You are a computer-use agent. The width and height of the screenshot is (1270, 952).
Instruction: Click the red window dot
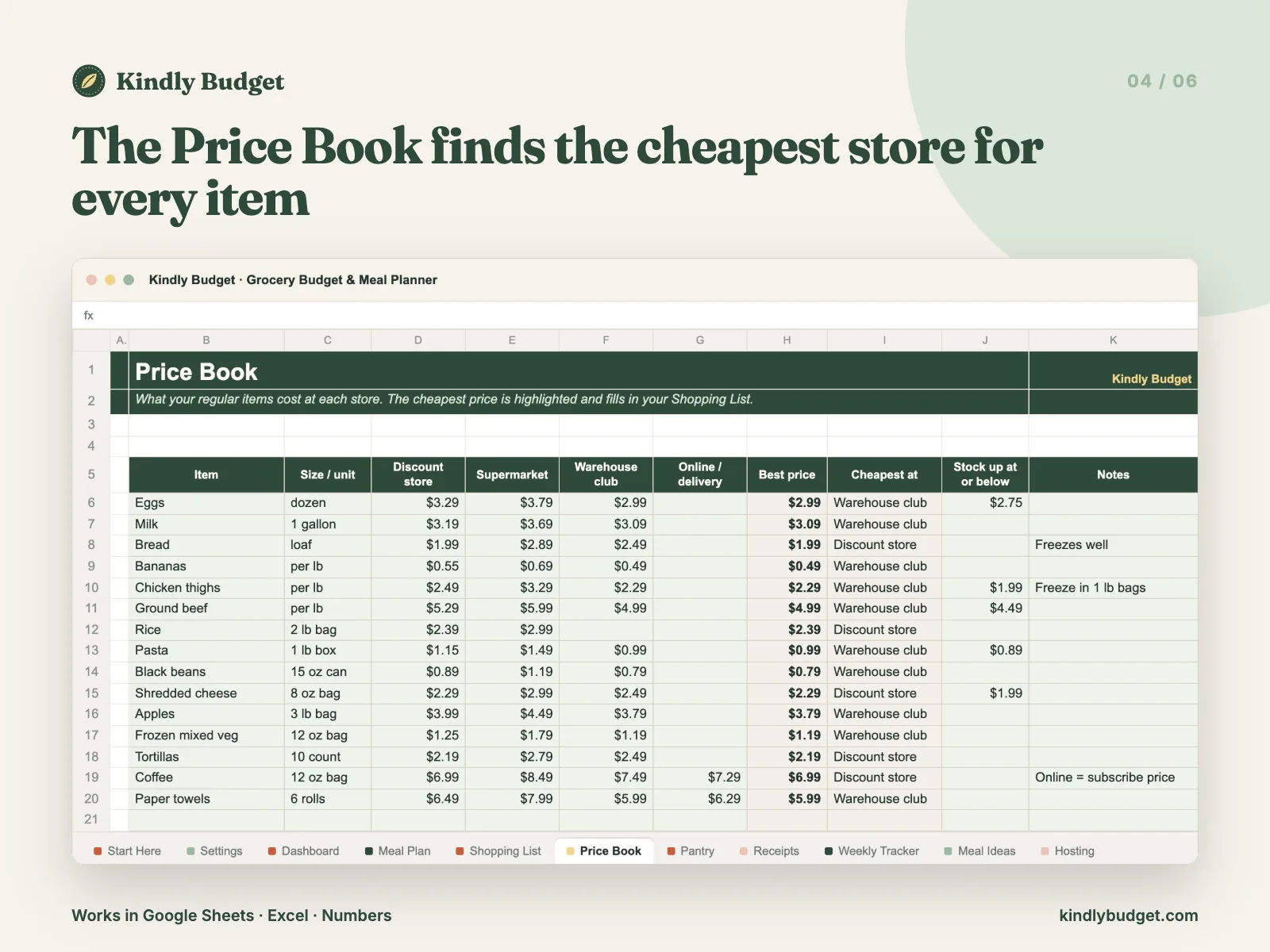[91, 280]
